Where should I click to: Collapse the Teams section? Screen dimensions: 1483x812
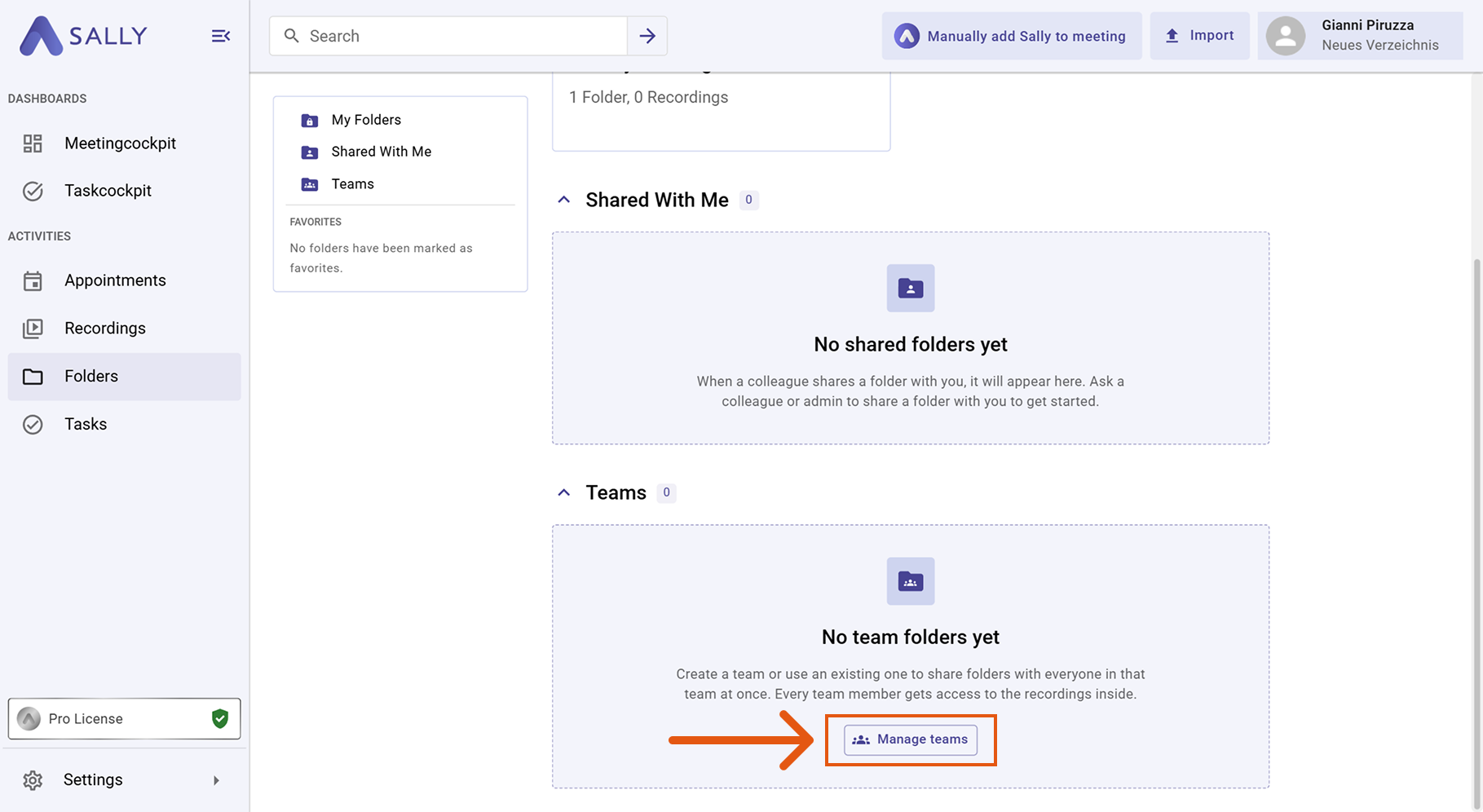point(563,492)
